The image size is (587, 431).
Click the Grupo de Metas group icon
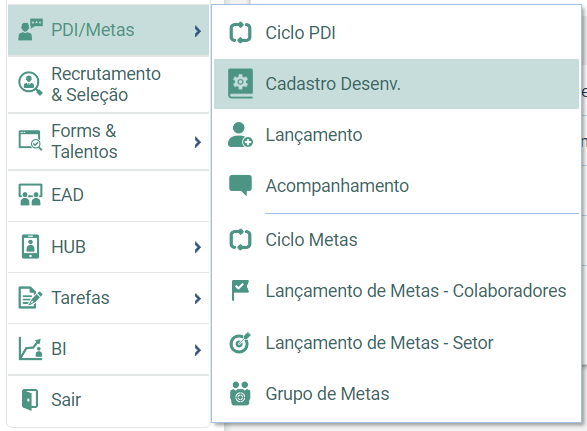click(x=240, y=394)
